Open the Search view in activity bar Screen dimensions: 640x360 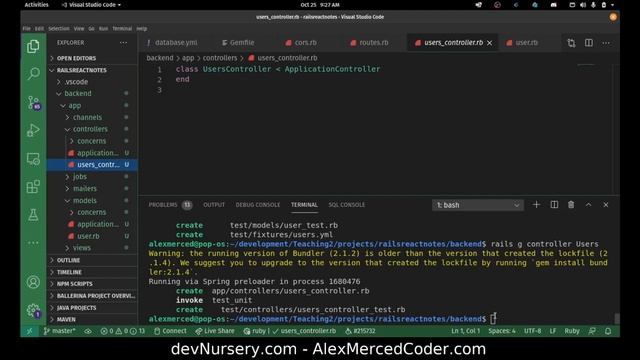tap(33, 73)
